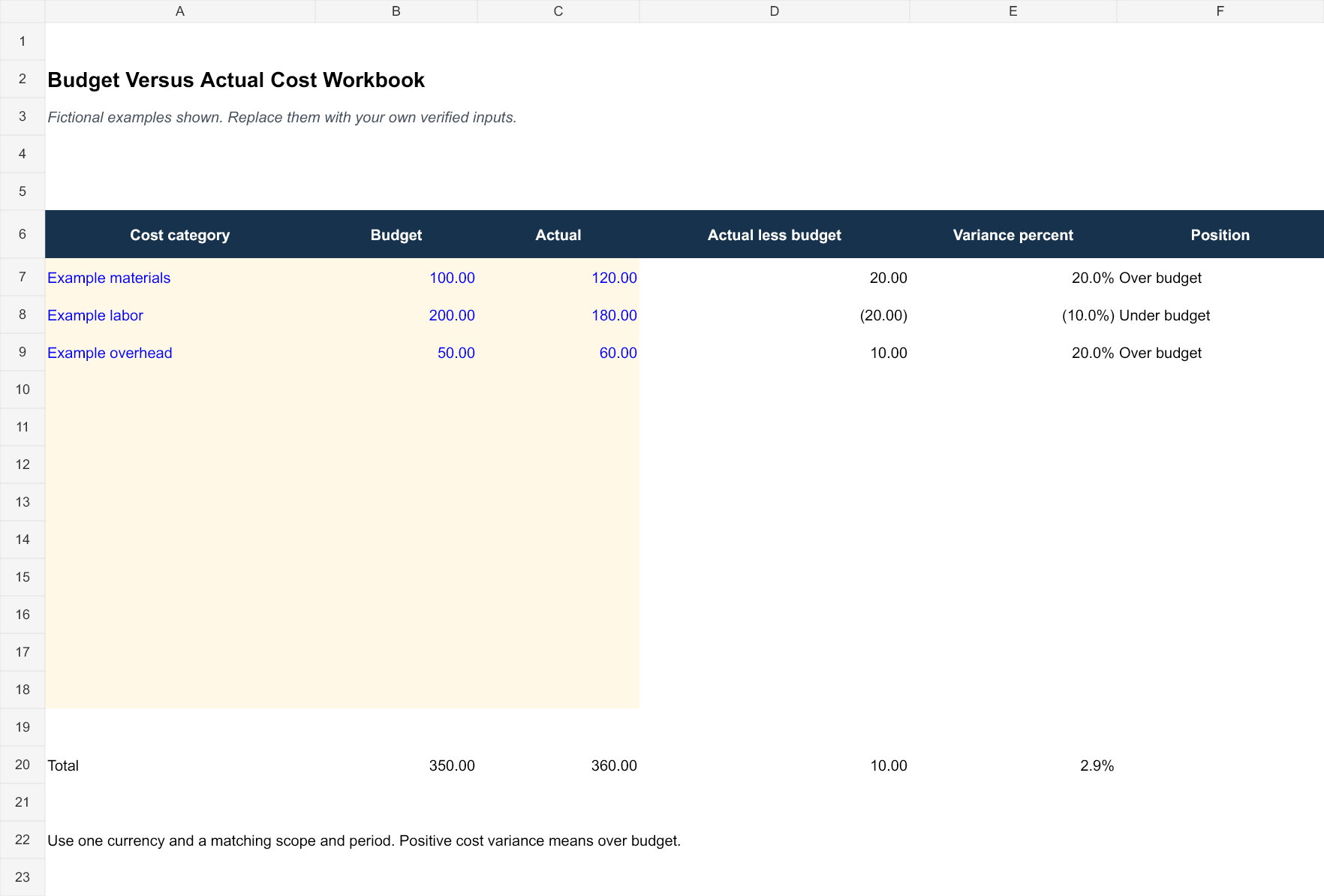Select the total budget 350.00
Screen dimensions: 1324x896
point(396,765)
